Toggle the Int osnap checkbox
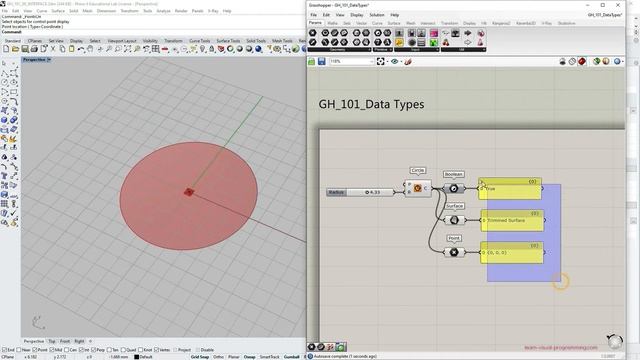This screenshot has height=360, width=640. [x=81, y=350]
